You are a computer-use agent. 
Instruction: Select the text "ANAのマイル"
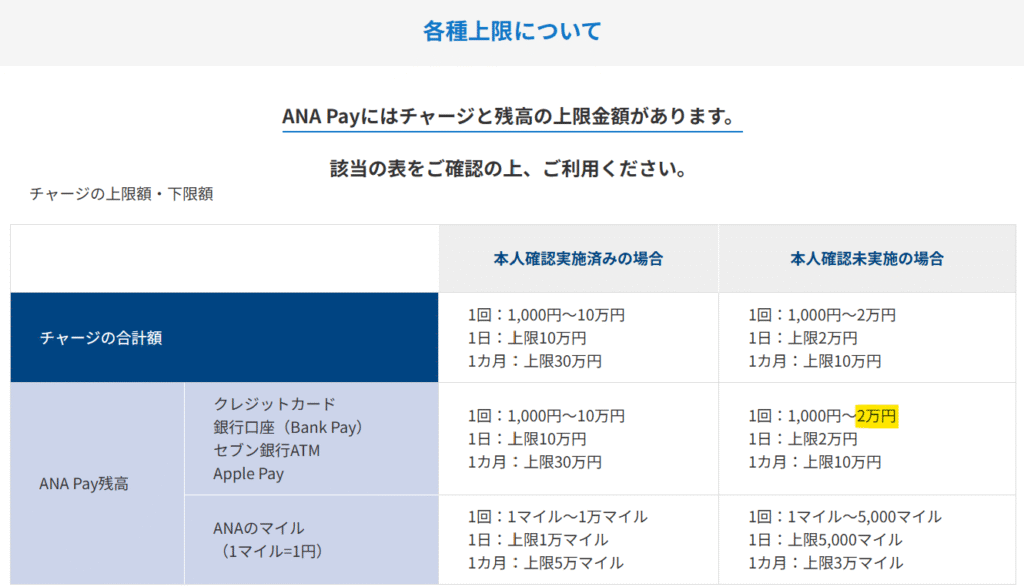[259, 528]
